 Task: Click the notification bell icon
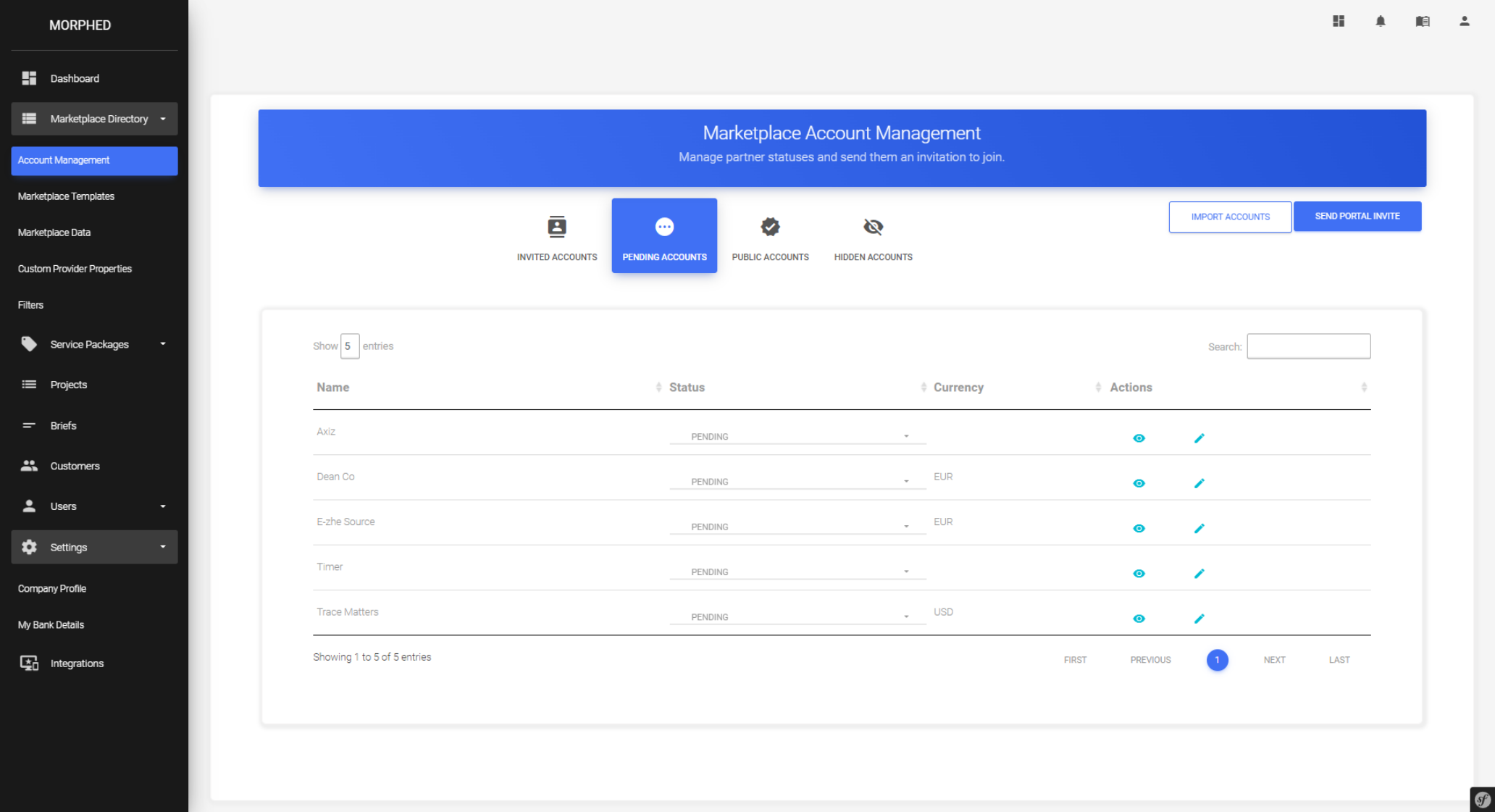[x=1381, y=21]
